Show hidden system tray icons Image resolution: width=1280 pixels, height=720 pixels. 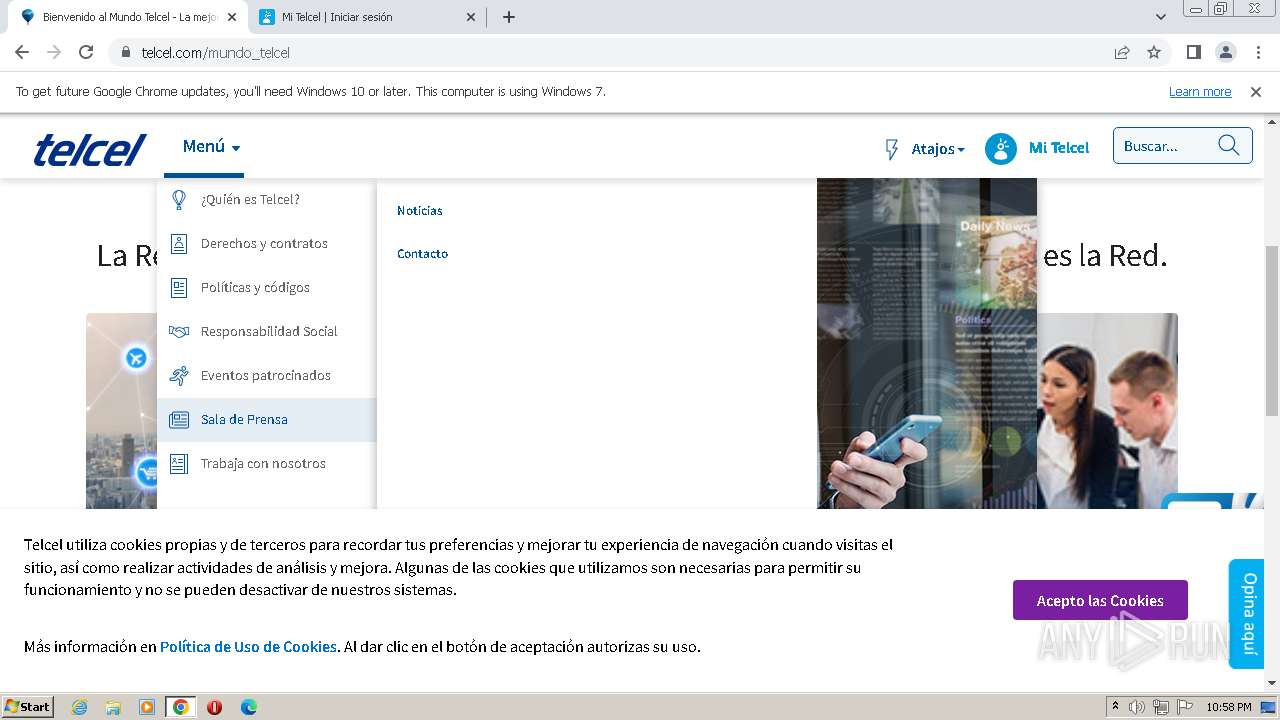coord(1115,707)
